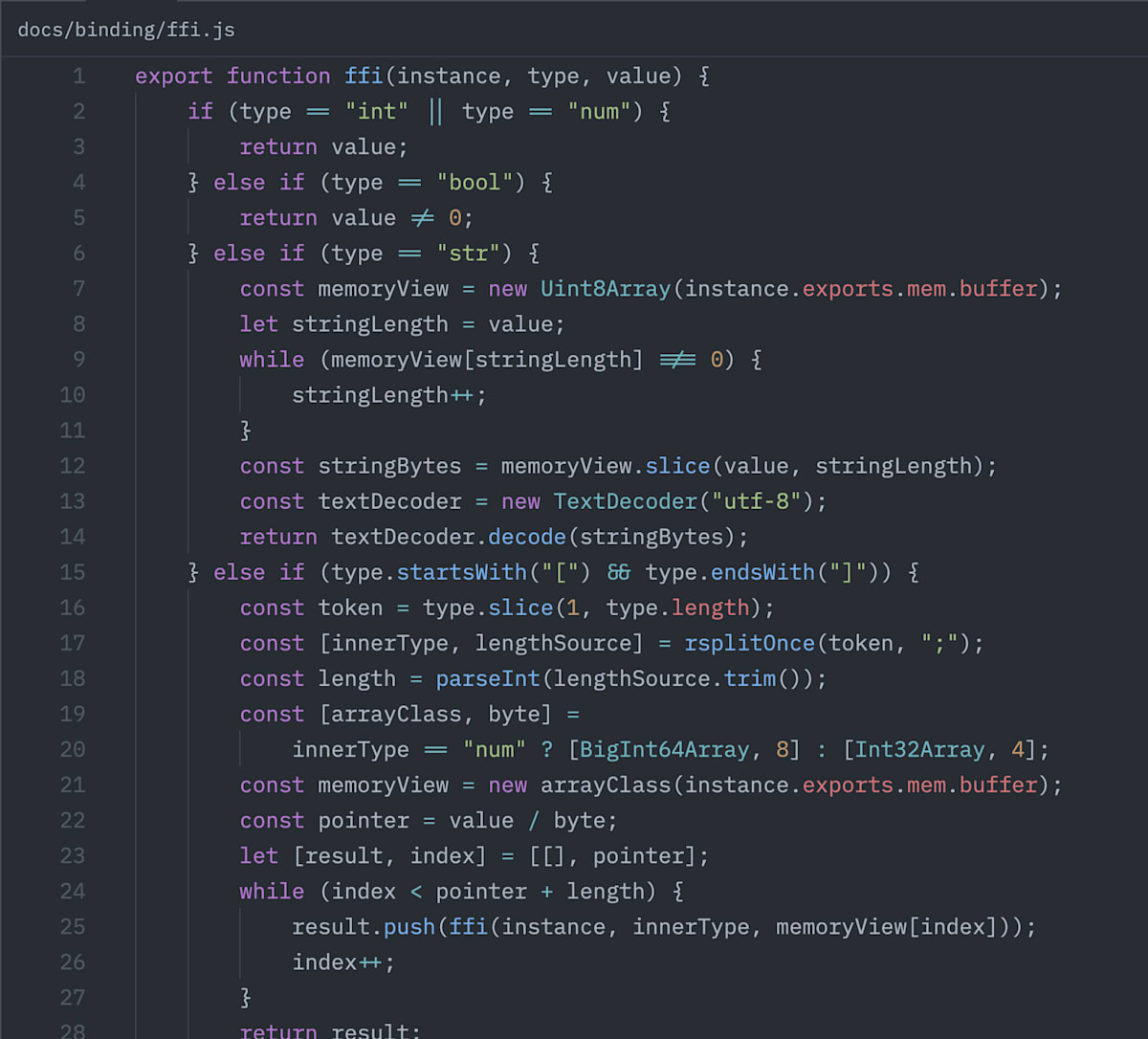The width and height of the screenshot is (1148, 1039).
Task: Click line number 7 in the gutter
Action: coord(78,288)
